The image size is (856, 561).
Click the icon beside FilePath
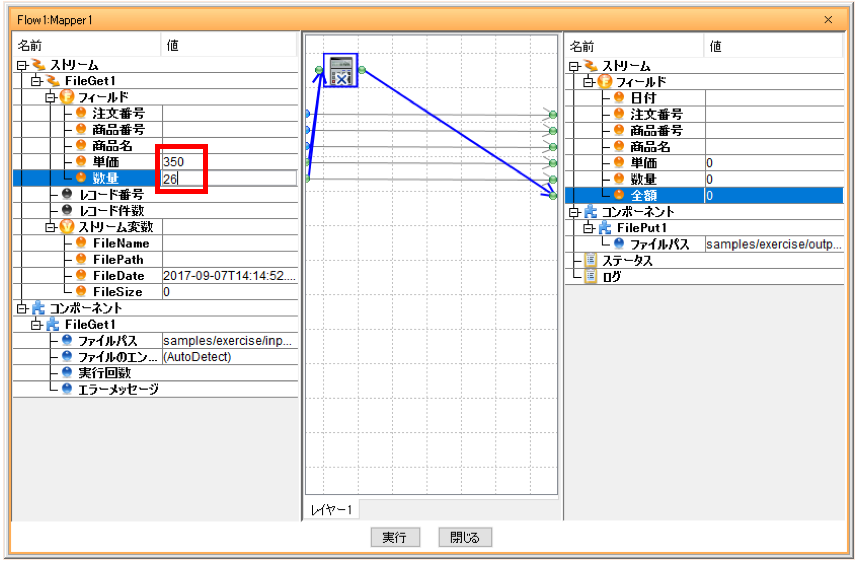coord(81,259)
